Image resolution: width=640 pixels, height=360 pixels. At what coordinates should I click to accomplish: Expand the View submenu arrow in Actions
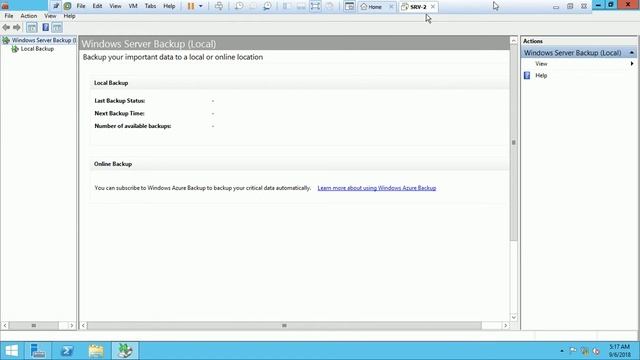coord(632,64)
